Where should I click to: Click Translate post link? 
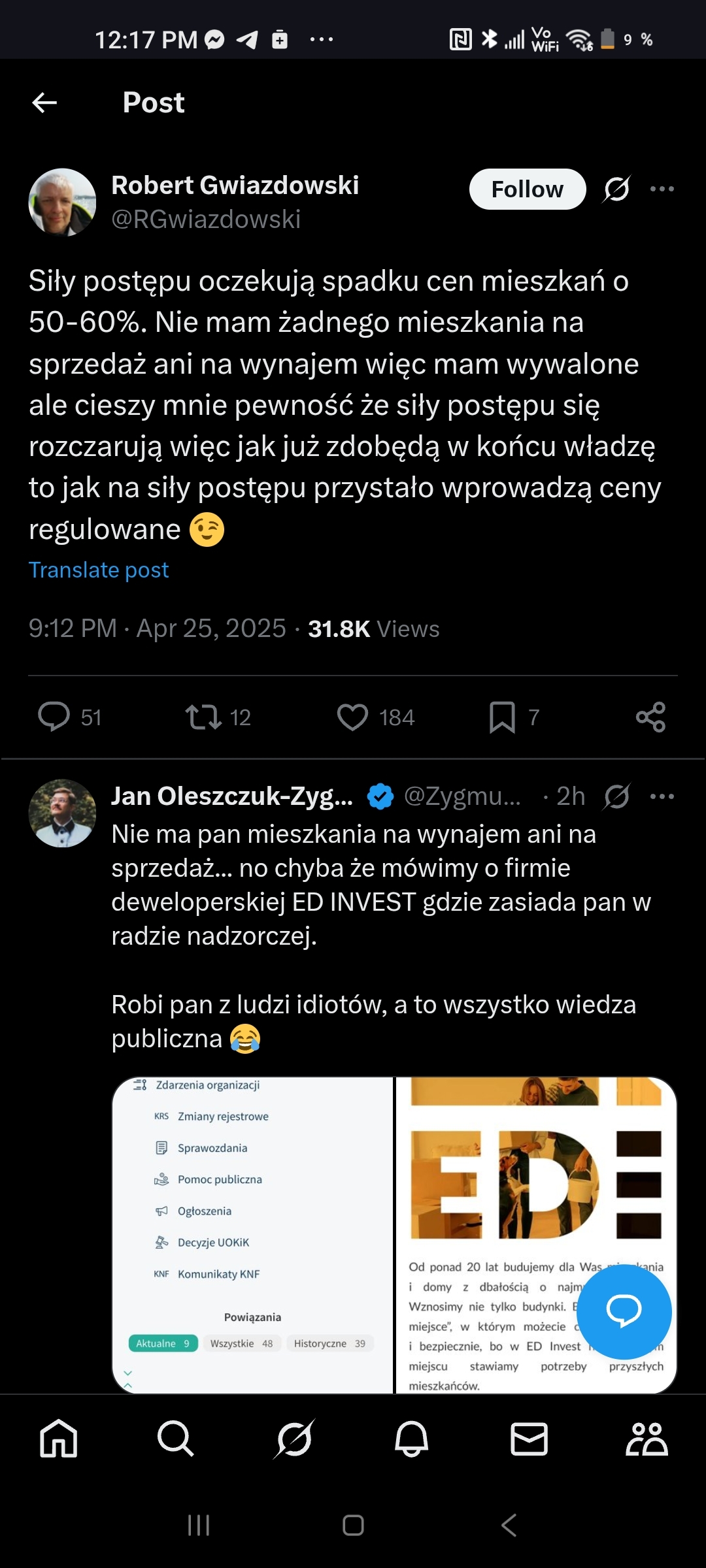point(99,570)
